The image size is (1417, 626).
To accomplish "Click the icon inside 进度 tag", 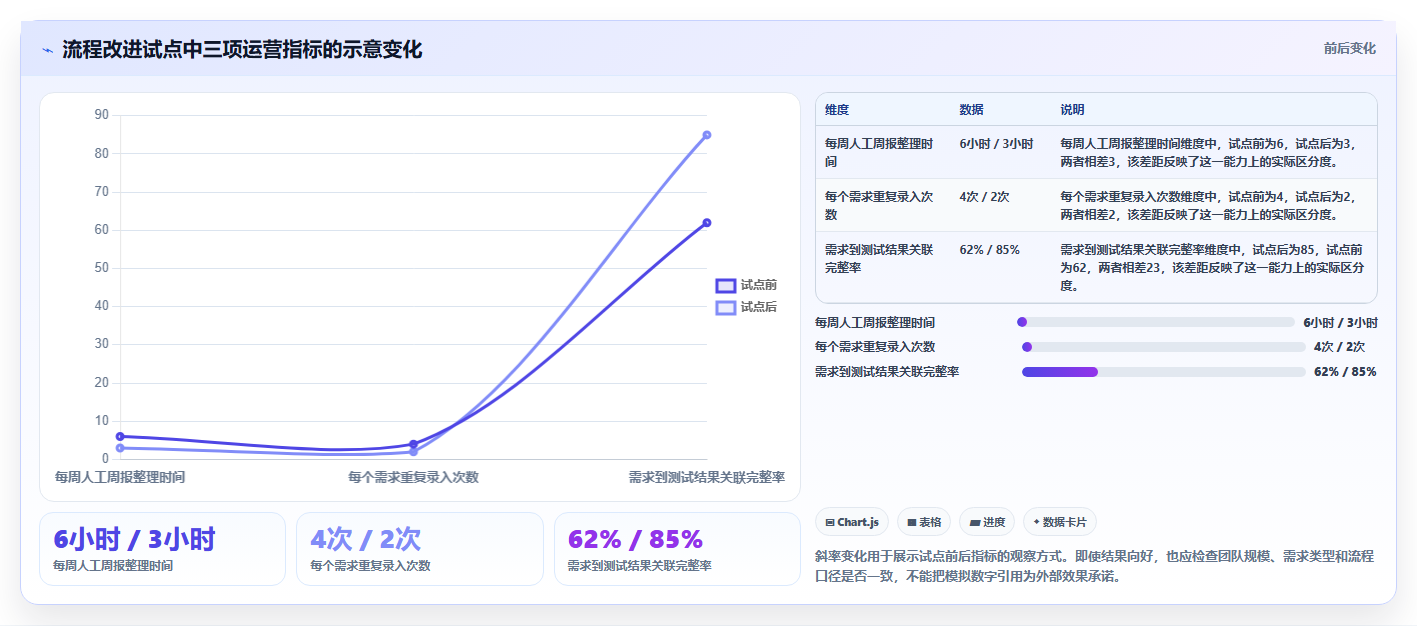I will (x=974, y=522).
